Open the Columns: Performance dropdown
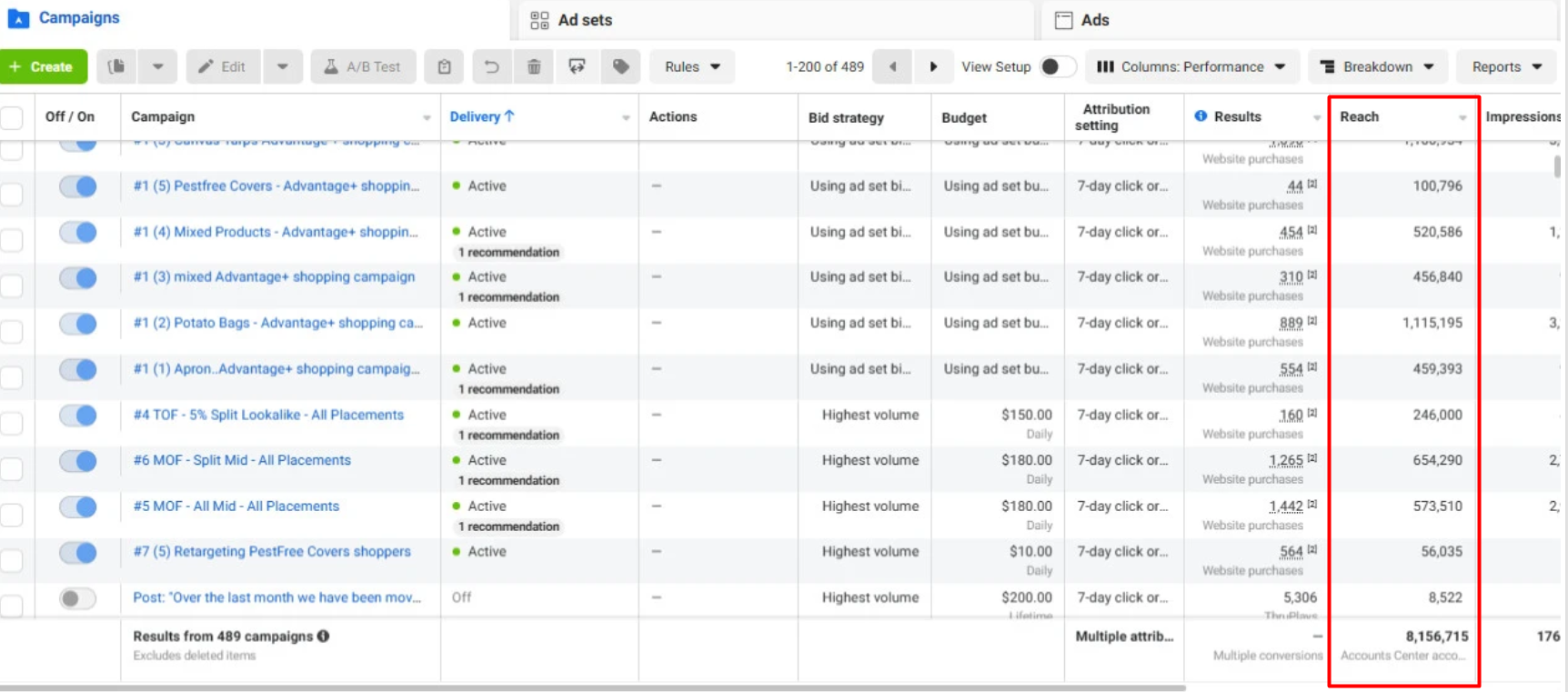 click(x=1191, y=66)
